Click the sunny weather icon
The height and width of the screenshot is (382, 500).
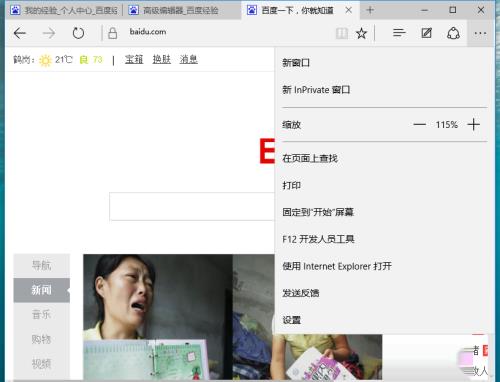pyautogui.click(x=45, y=60)
